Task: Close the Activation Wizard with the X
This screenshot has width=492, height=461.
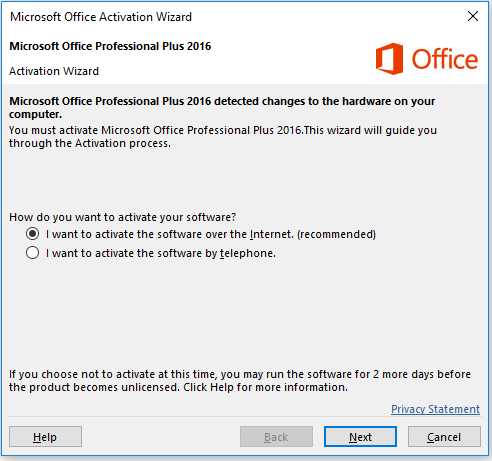Action: click(x=473, y=16)
